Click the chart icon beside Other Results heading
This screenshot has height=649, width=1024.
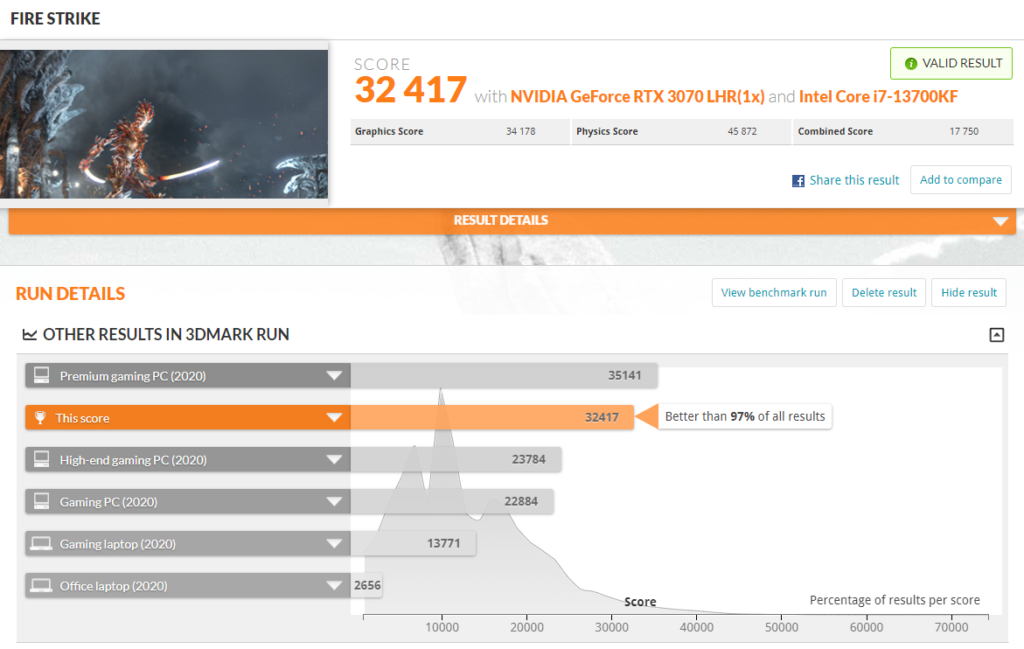pos(29,334)
